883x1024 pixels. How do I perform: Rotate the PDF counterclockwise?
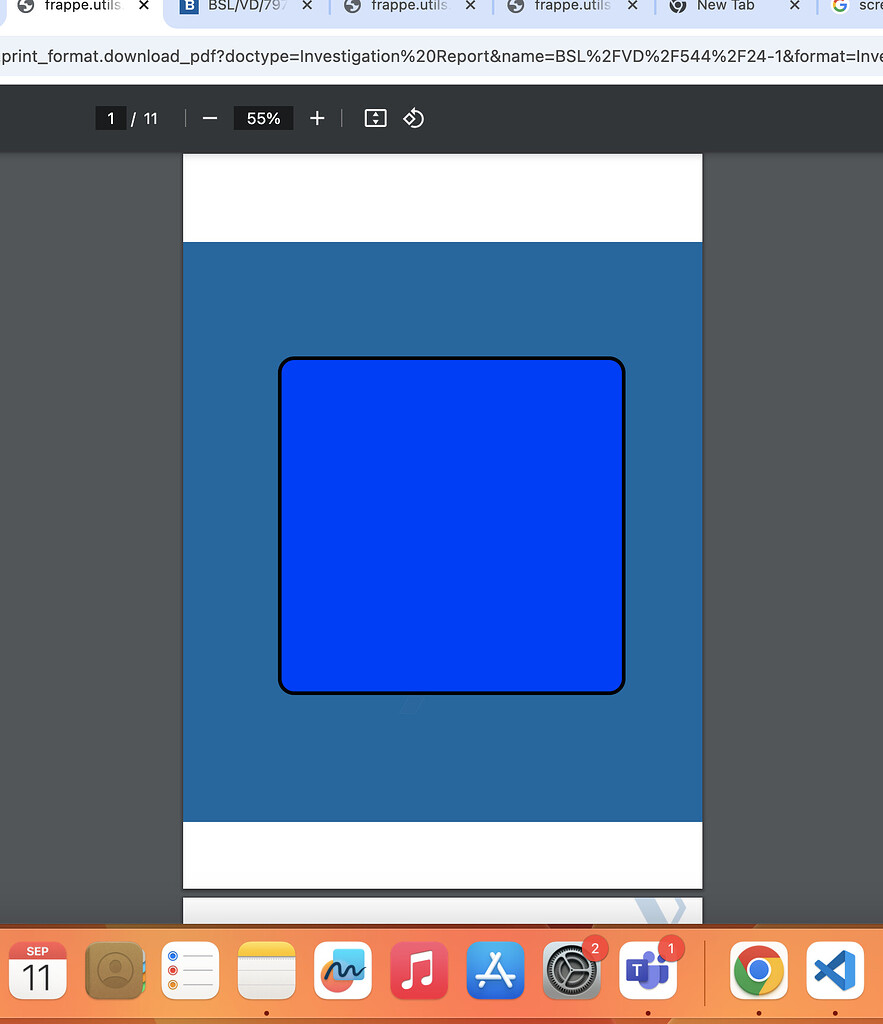coord(413,118)
